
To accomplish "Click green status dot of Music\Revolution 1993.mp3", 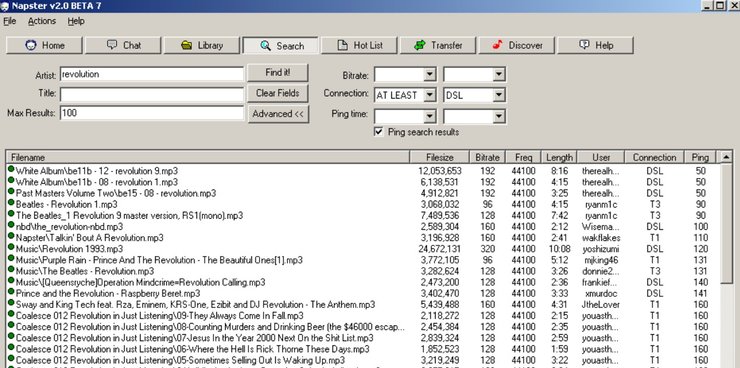I will tap(11, 247).
